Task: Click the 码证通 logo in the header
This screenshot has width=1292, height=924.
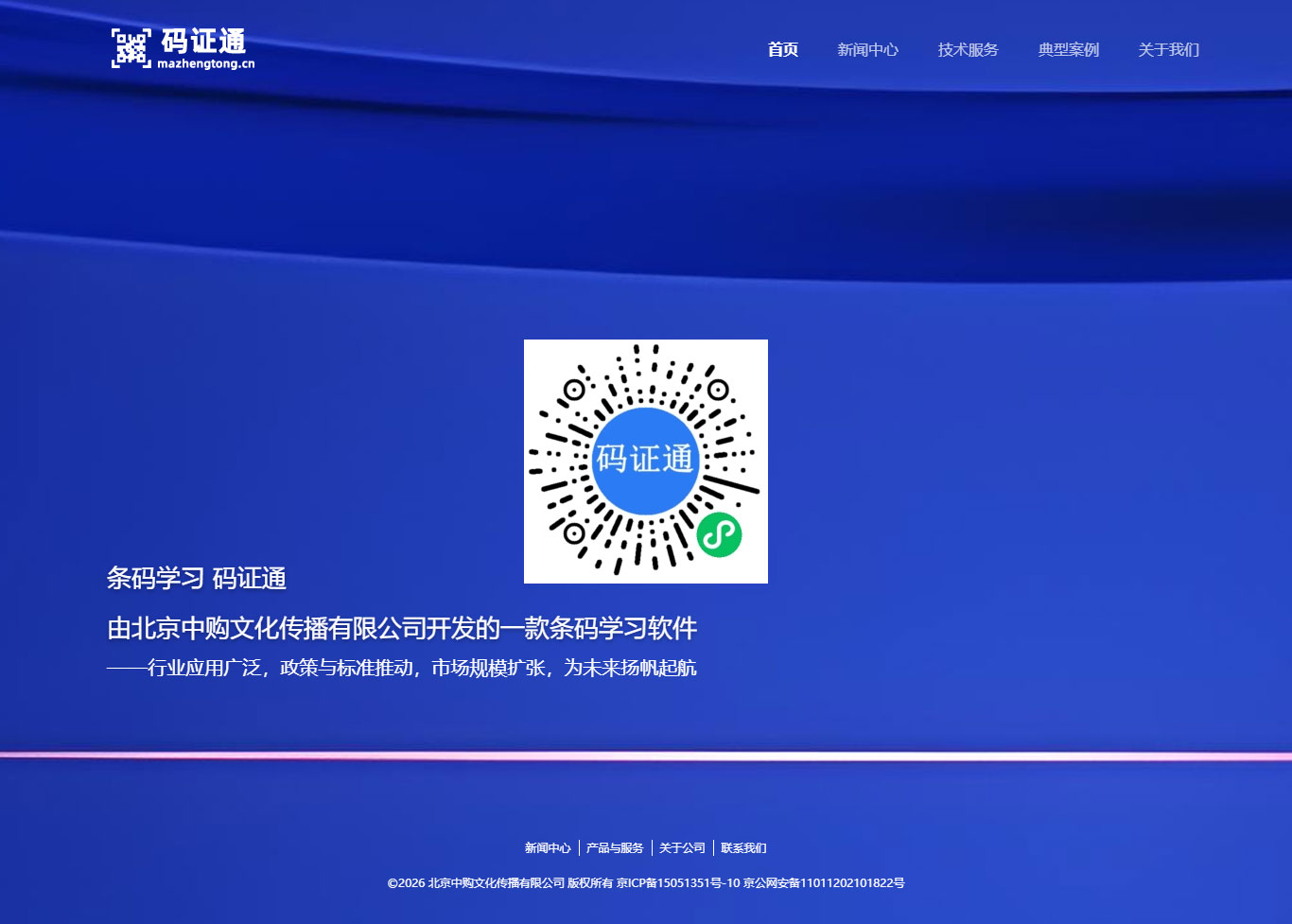Action: (183, 48)
